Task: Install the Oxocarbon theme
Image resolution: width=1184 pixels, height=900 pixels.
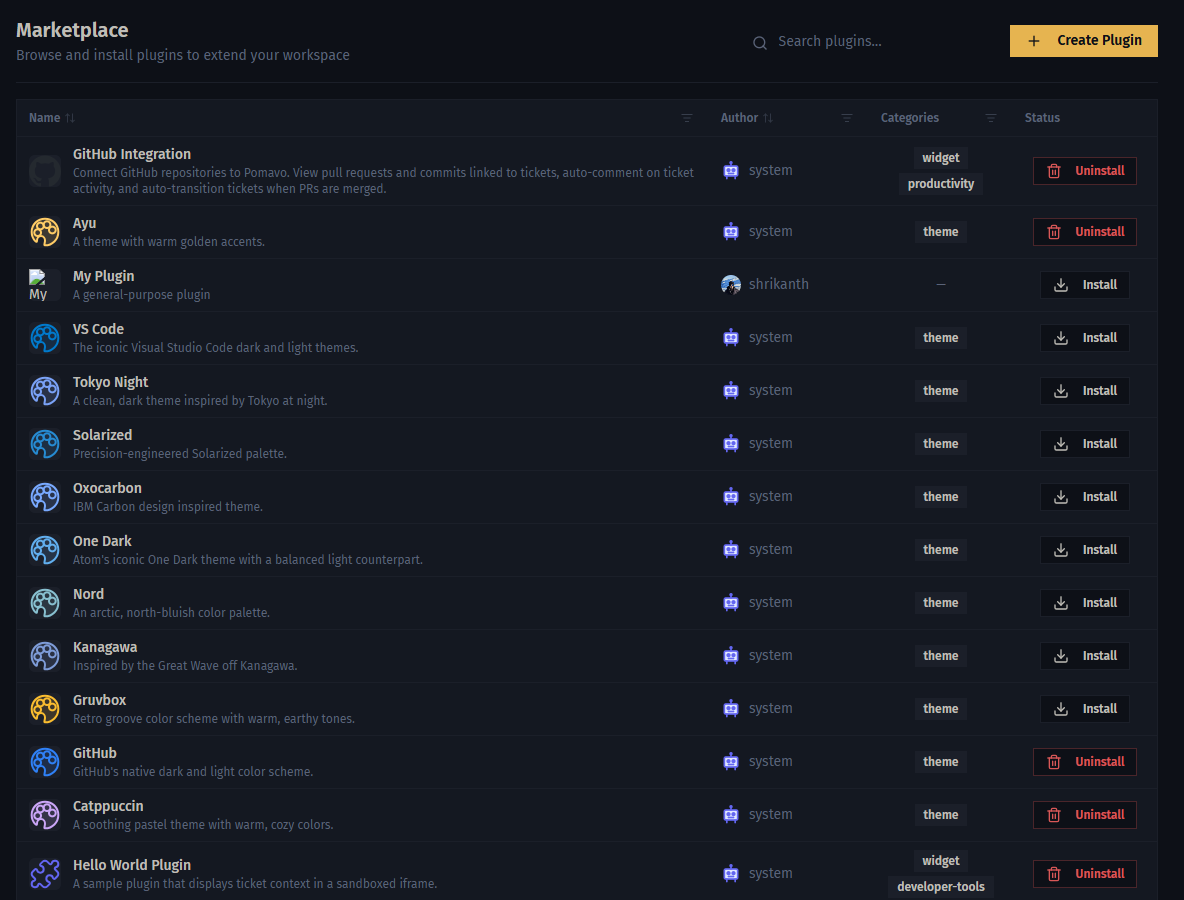Action: [x=1084, y=497]
